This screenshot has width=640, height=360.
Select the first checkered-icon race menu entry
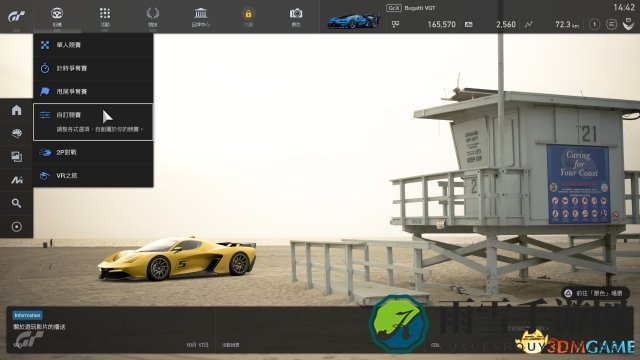pos(93,45)
